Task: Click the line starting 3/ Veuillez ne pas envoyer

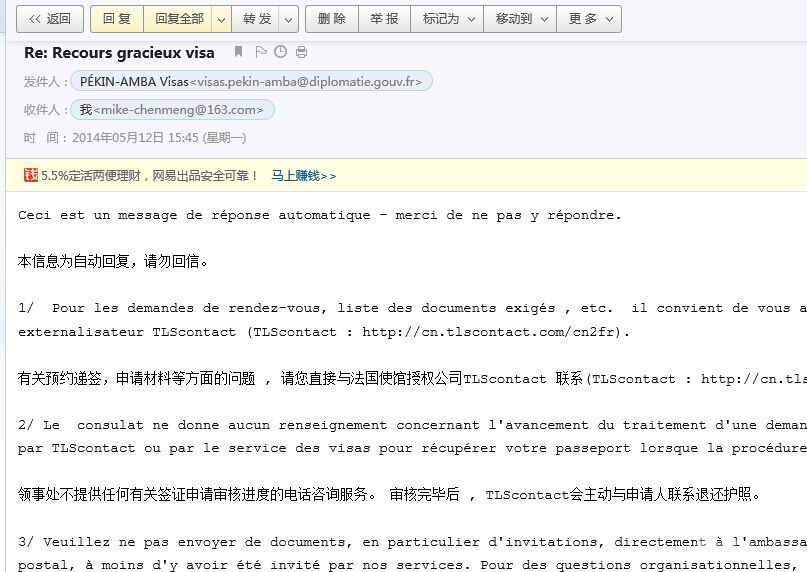Action: (x=412, y=542)
